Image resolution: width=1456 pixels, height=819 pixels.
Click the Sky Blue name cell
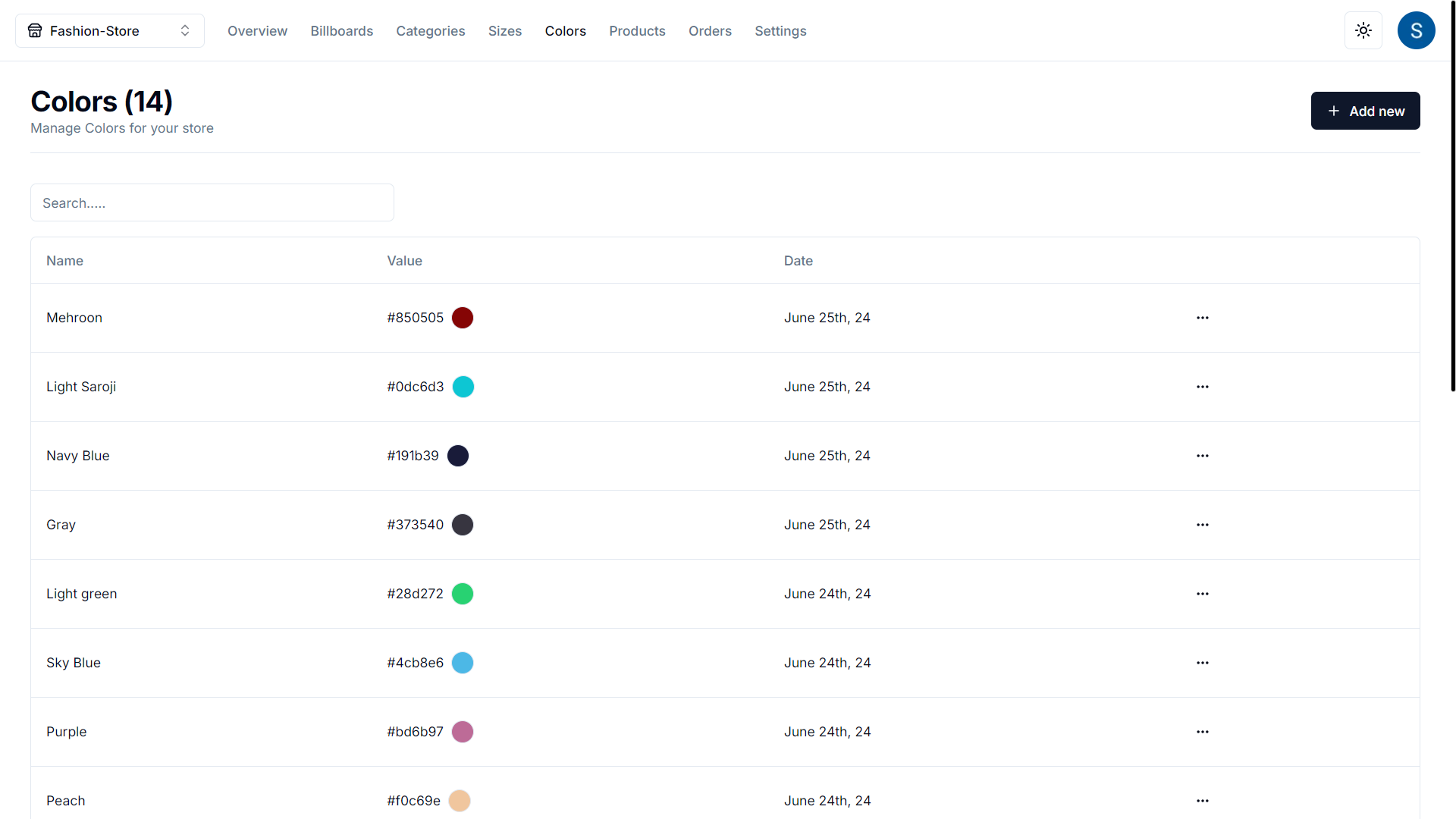74,663
